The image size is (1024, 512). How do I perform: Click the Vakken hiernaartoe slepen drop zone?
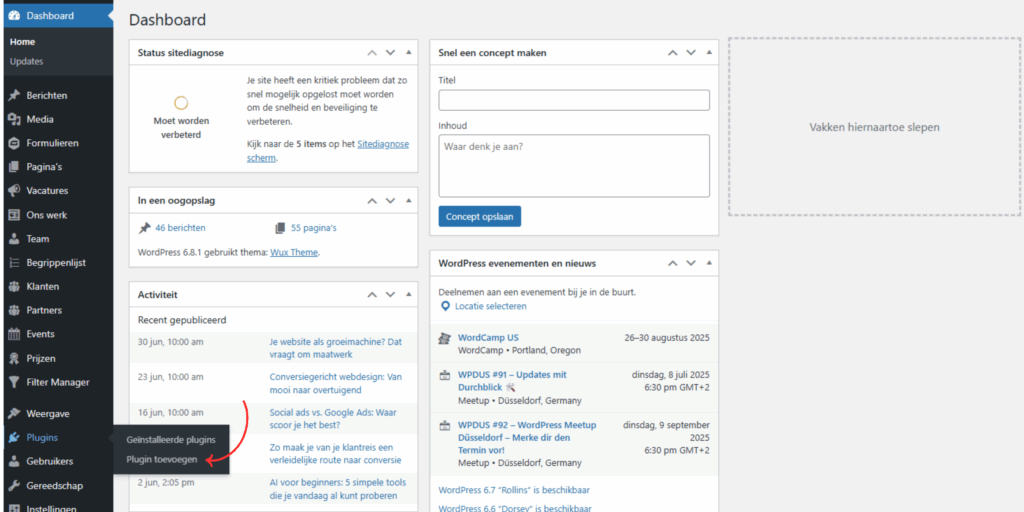click(x=874, y=127)
